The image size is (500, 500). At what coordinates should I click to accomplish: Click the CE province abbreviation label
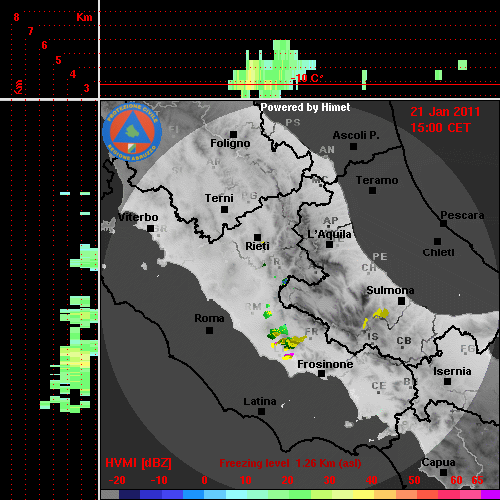tap(379, 386)
